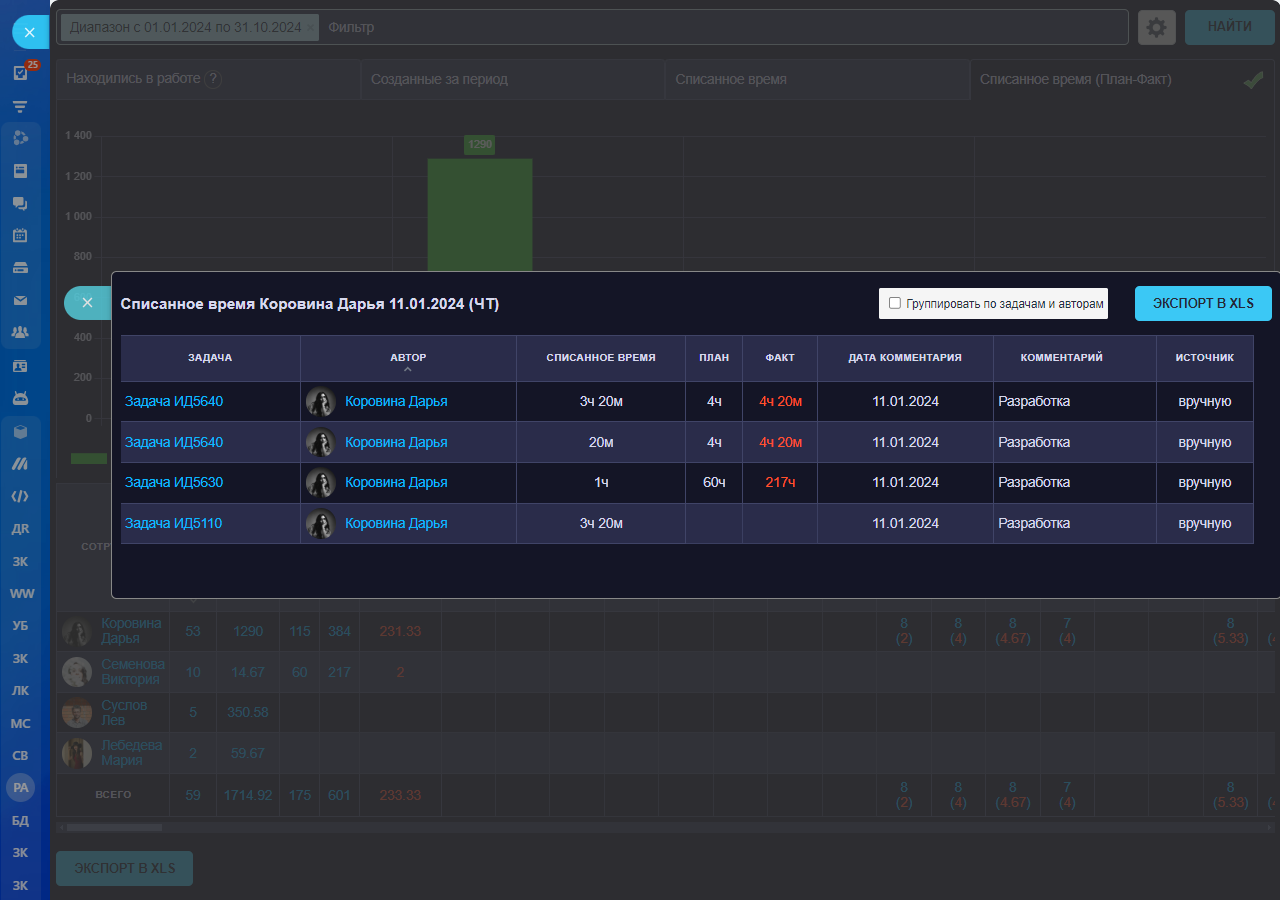Viewport: 1280px width, 900px height.
Task: Switch to Списанное время tab
Action: point(731,79)
